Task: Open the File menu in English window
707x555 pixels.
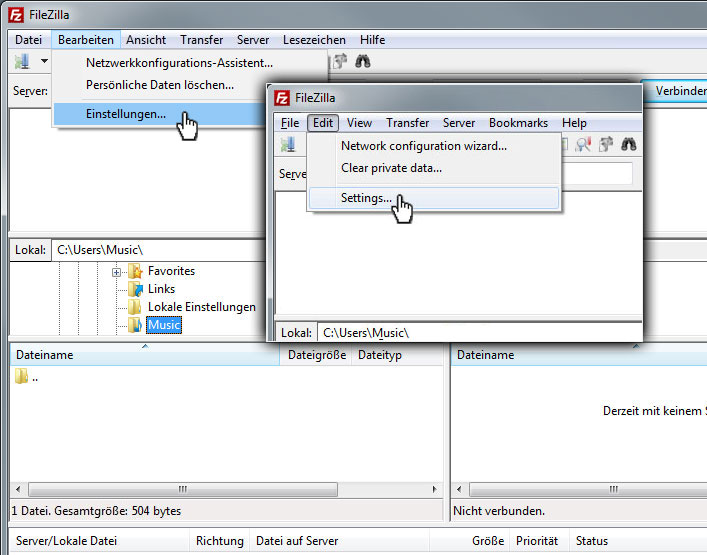Action: [x=290, y=123]
